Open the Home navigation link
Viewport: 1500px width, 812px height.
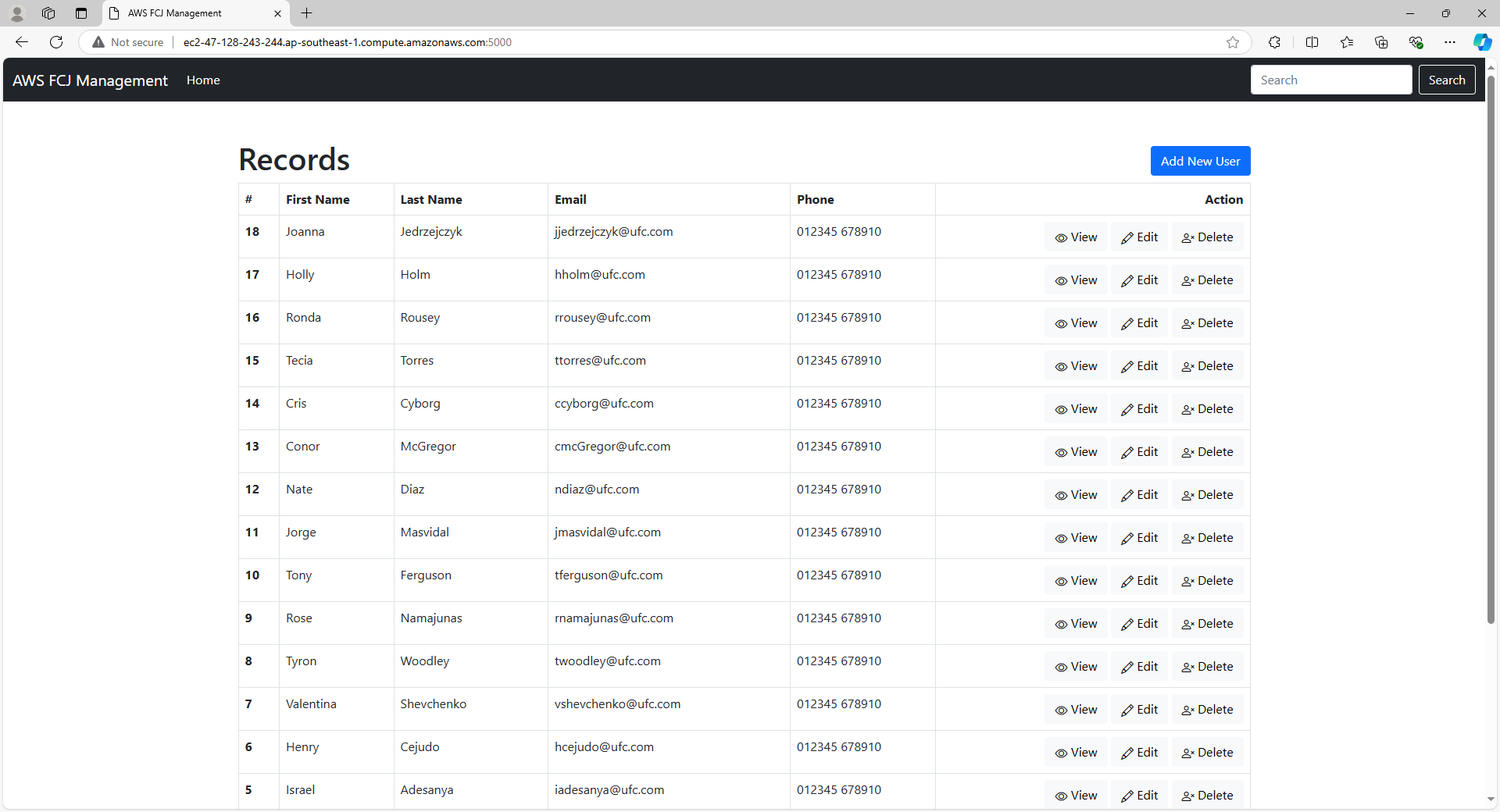[203, 80]
